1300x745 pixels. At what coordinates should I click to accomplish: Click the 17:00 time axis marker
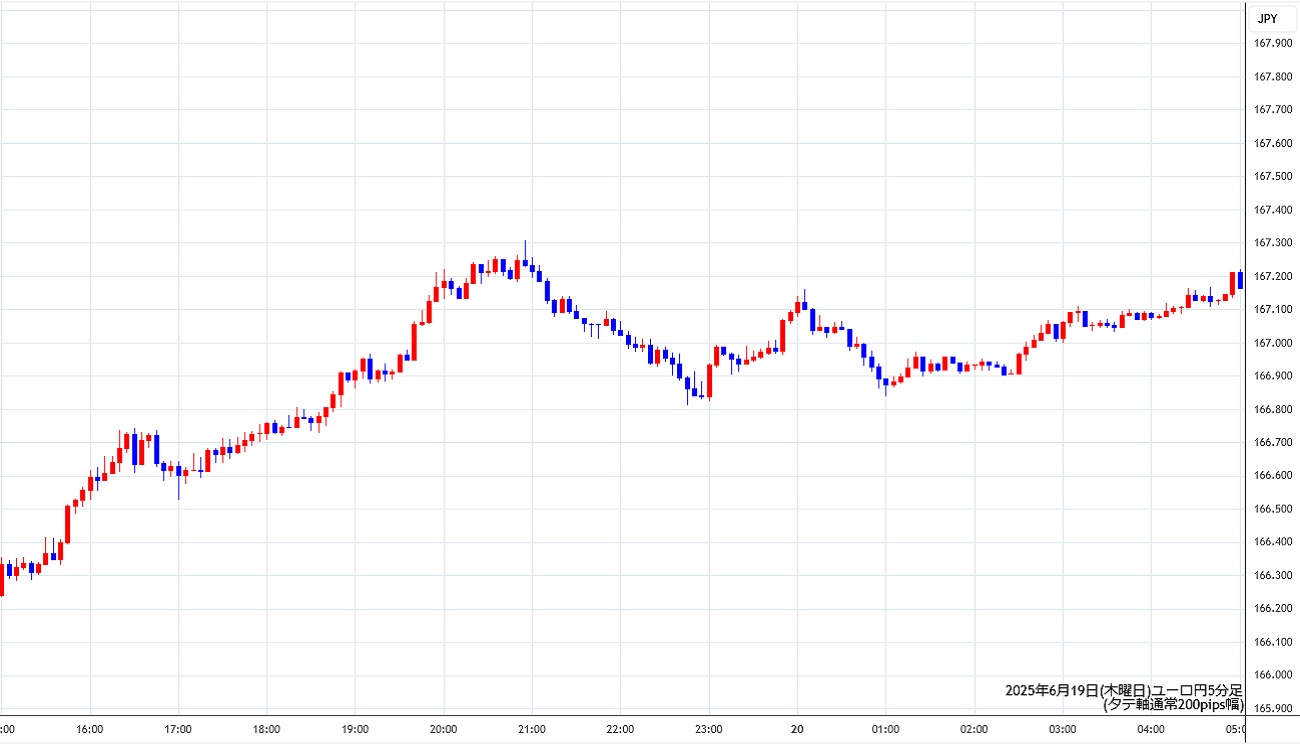pos(178,729)
